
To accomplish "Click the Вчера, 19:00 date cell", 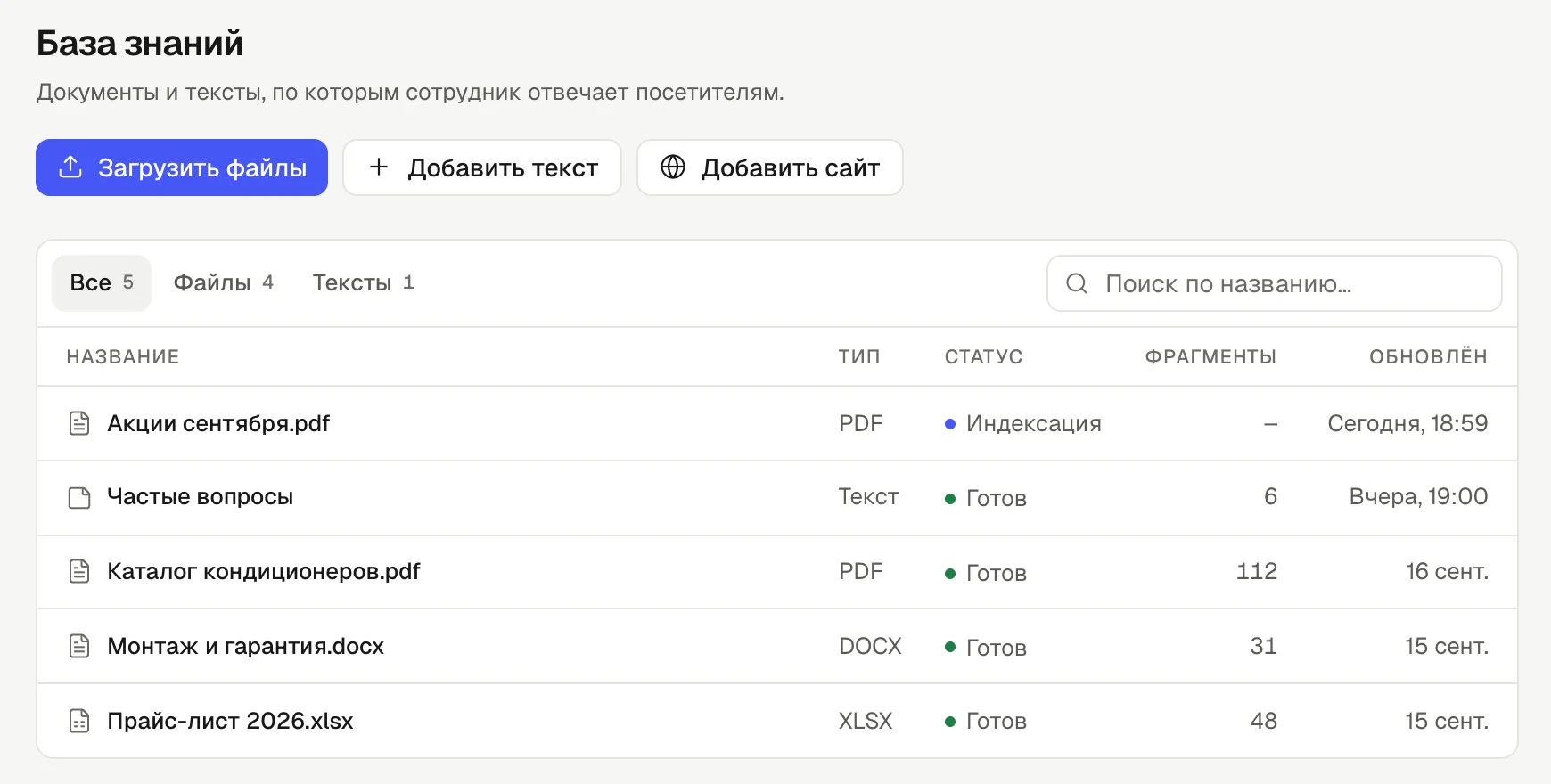I will tap(1418, 496).
